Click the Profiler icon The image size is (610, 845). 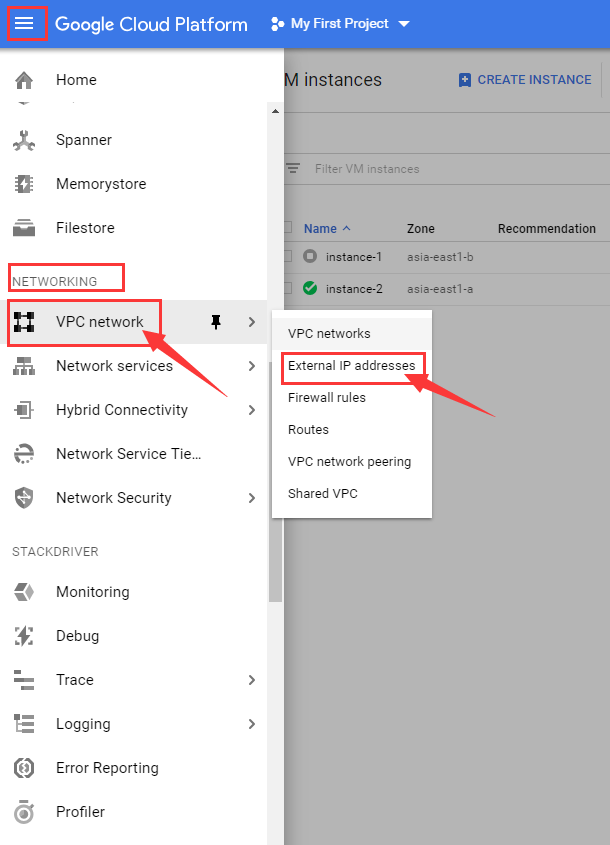pyautogui.click(x=24, y=812)
